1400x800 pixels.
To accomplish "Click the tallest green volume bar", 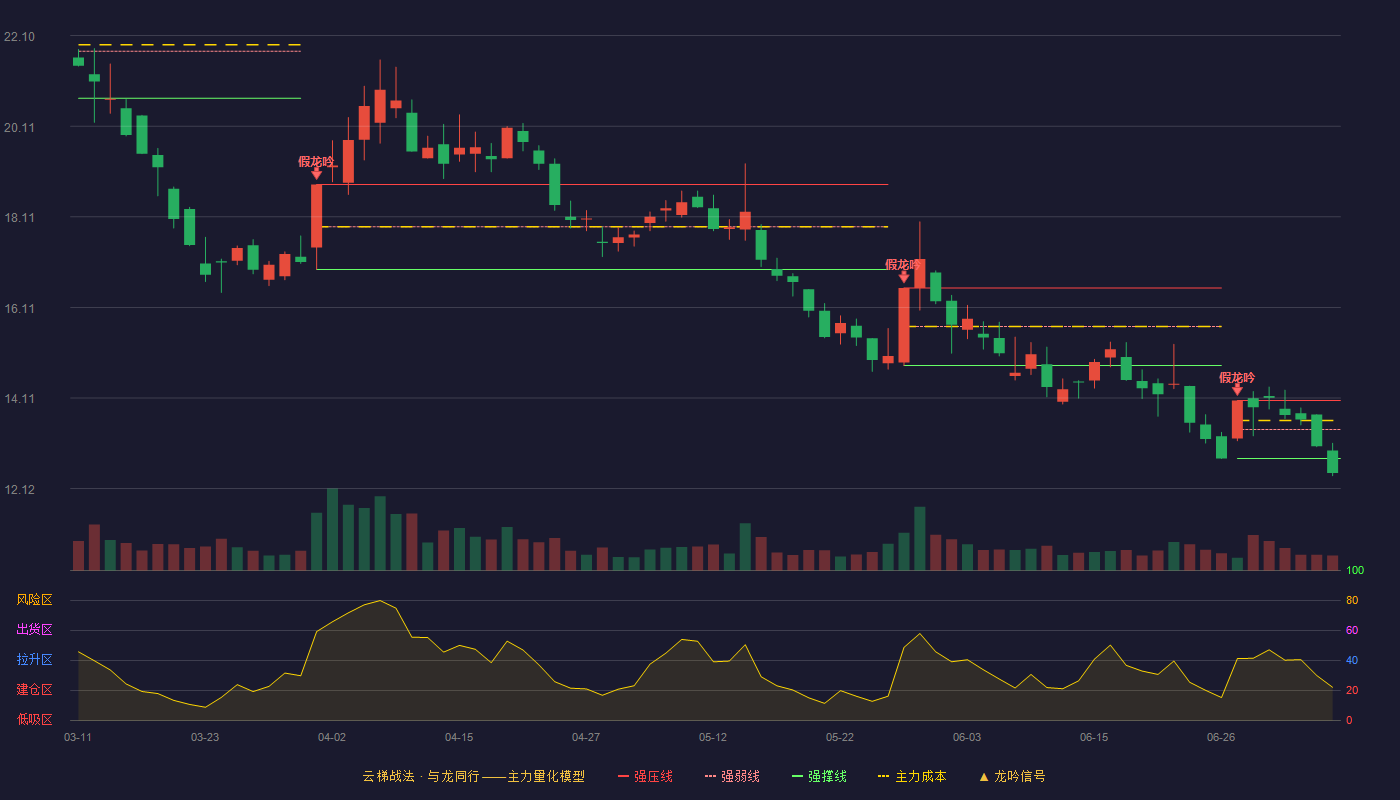I will [332, 529].
